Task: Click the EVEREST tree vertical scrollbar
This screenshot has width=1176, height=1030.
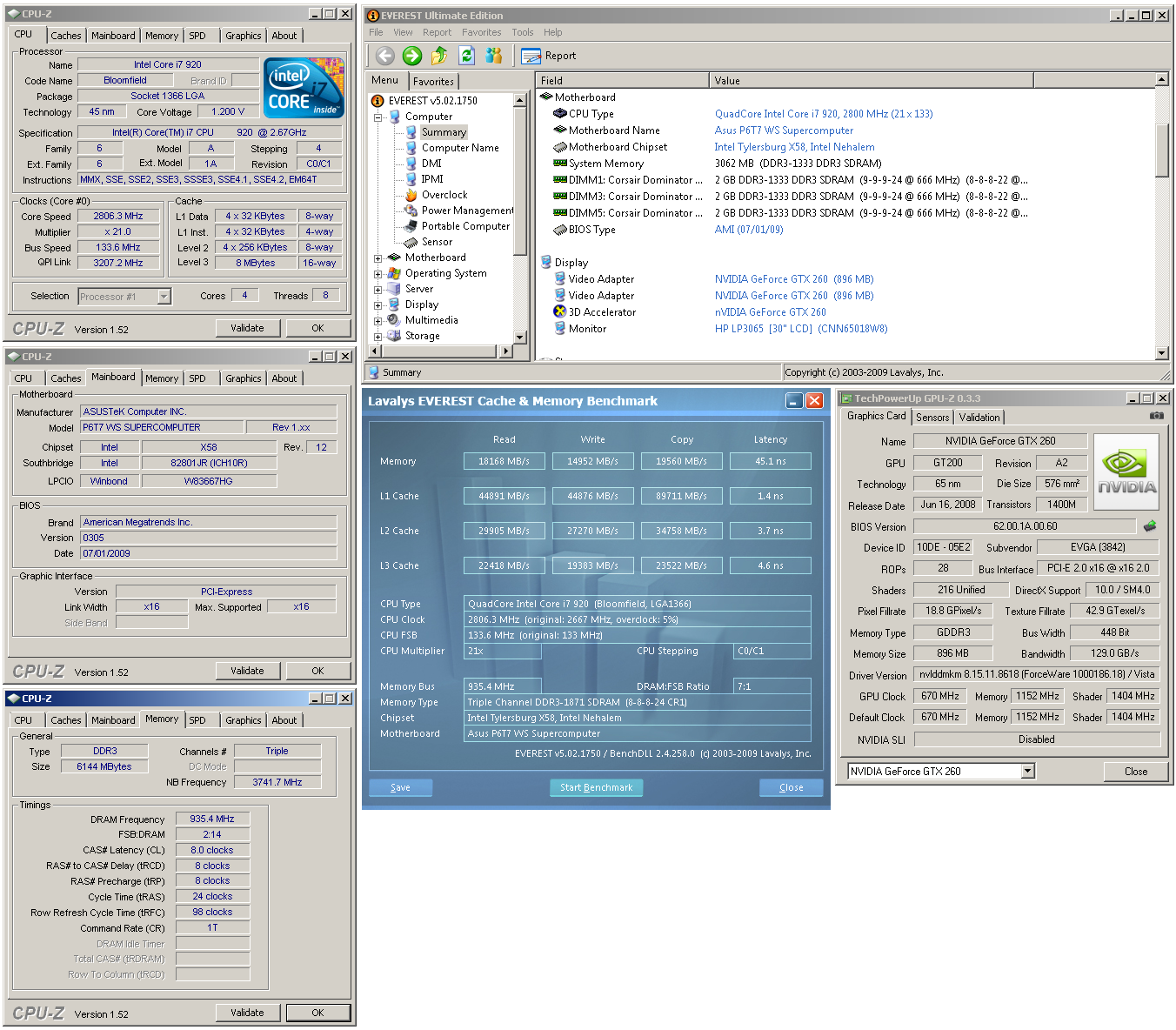Action: (x=520, y=218)
